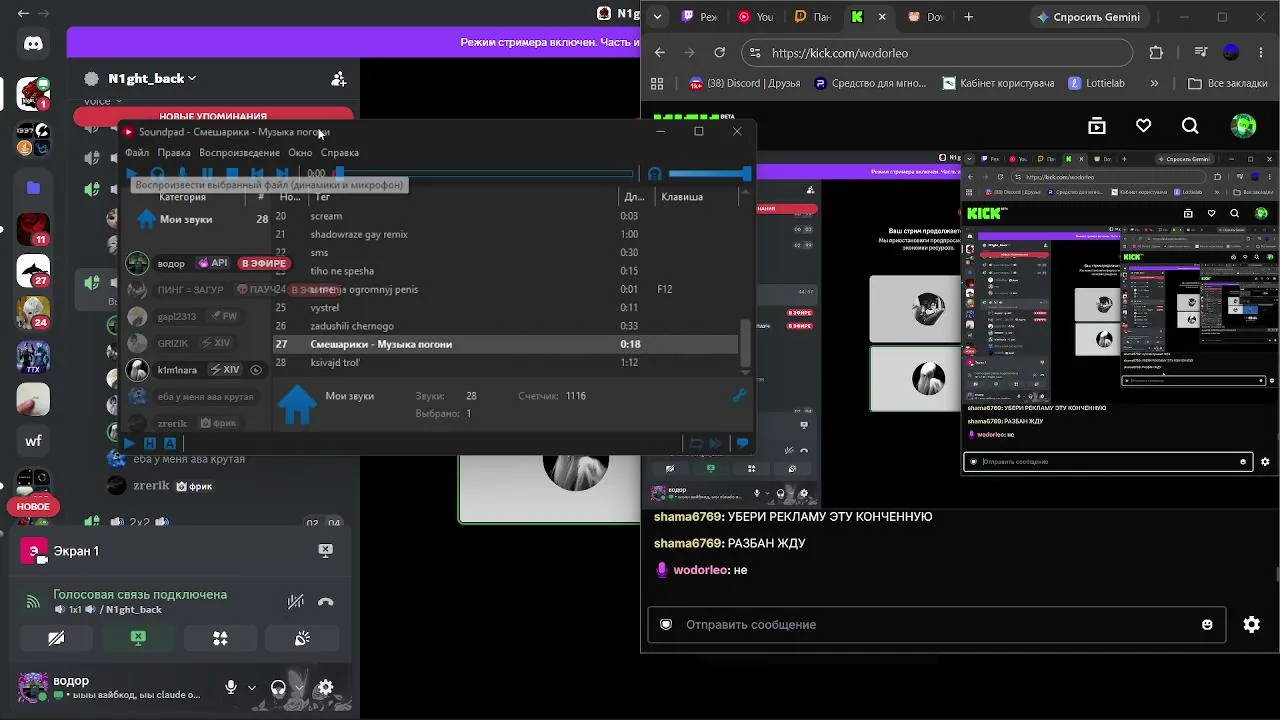Toggle Discord noise suppression
The image size is (1280, 720).
click(296, 602)
